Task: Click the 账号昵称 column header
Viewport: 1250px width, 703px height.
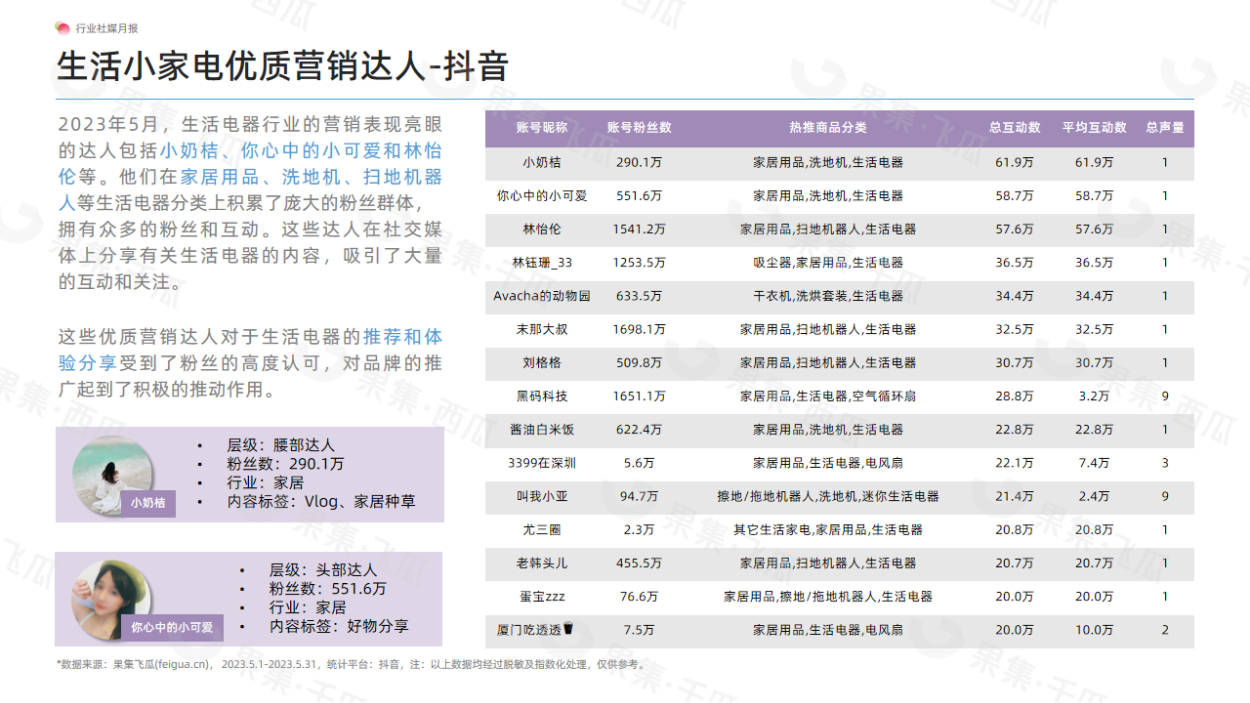Action: [541, 128]
